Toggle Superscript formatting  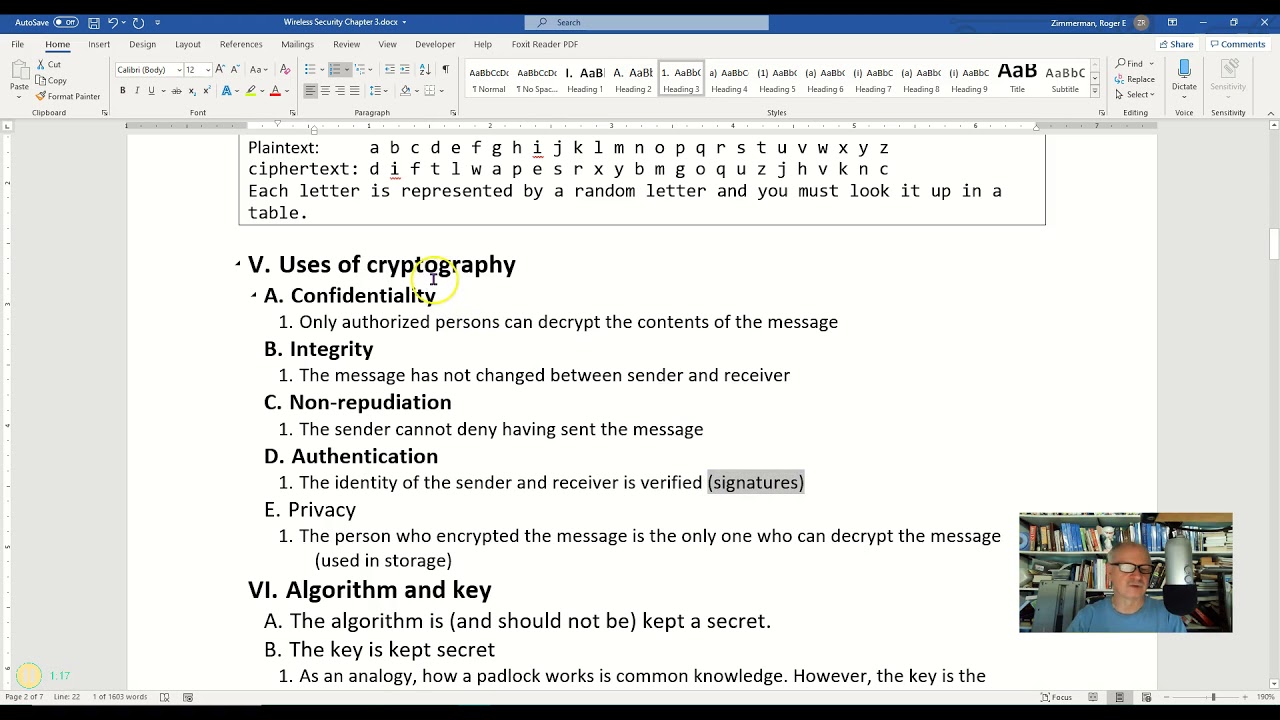coord(205,91)
